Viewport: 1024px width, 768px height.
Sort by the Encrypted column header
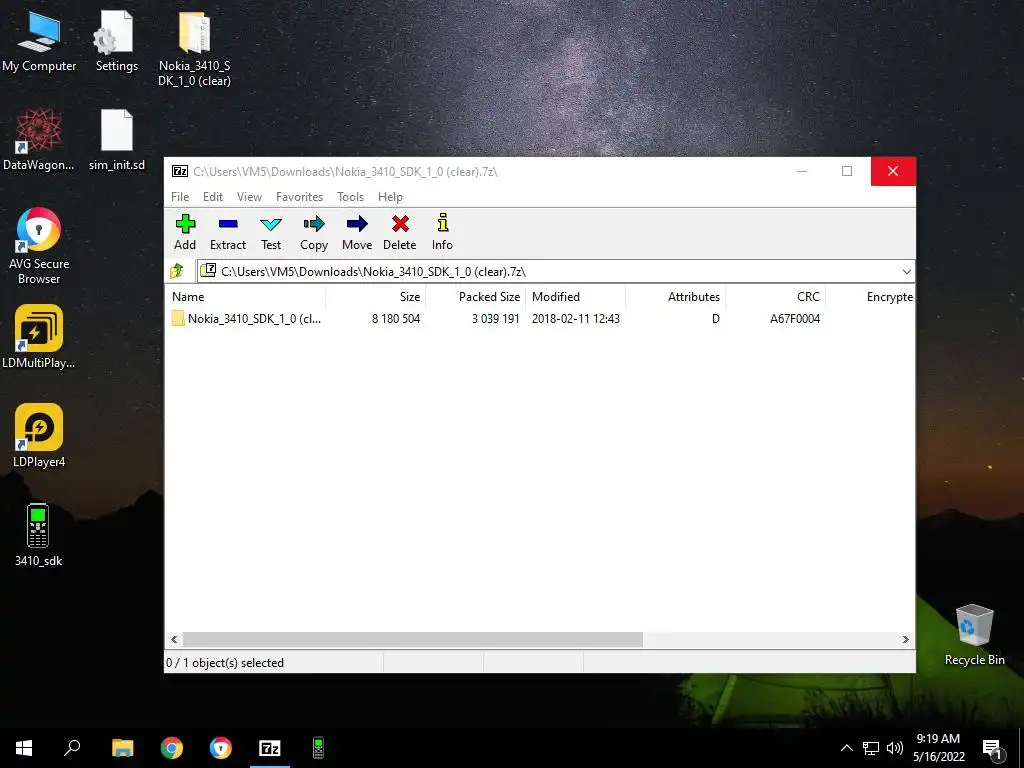(870, 296)
